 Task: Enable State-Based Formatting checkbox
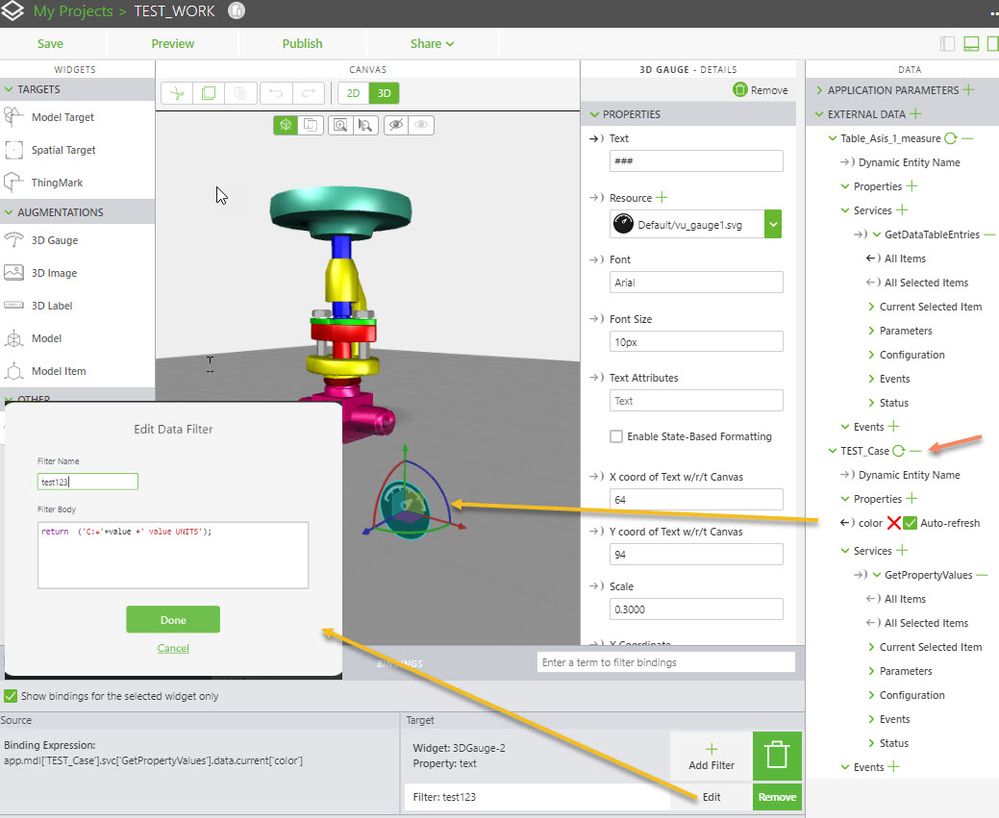pos(616,437)
